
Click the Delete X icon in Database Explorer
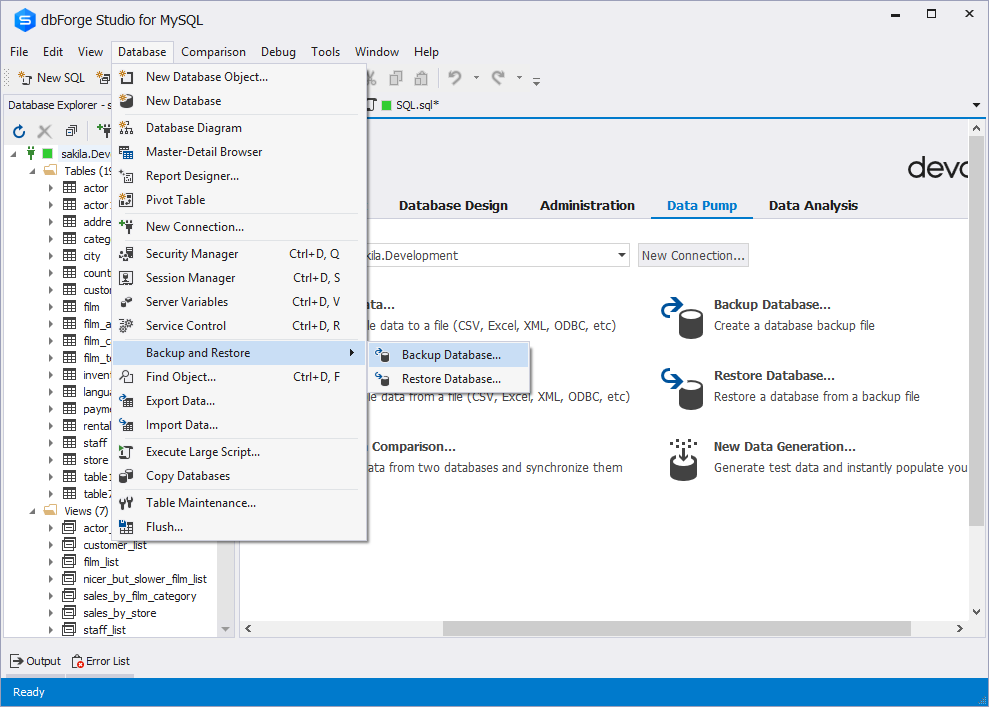tap(45, 131)
